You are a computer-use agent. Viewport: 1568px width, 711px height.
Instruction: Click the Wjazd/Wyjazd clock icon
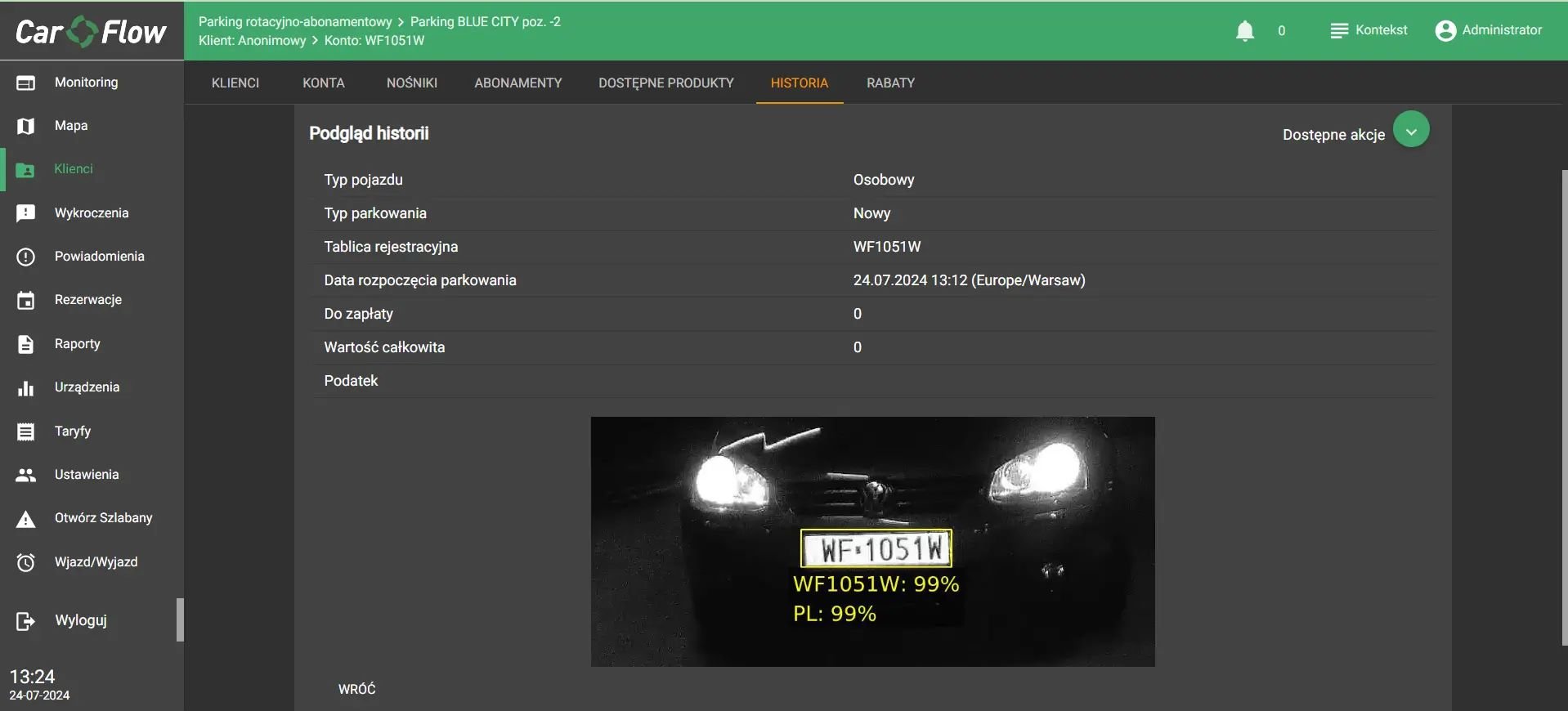[x=25, y=562]
